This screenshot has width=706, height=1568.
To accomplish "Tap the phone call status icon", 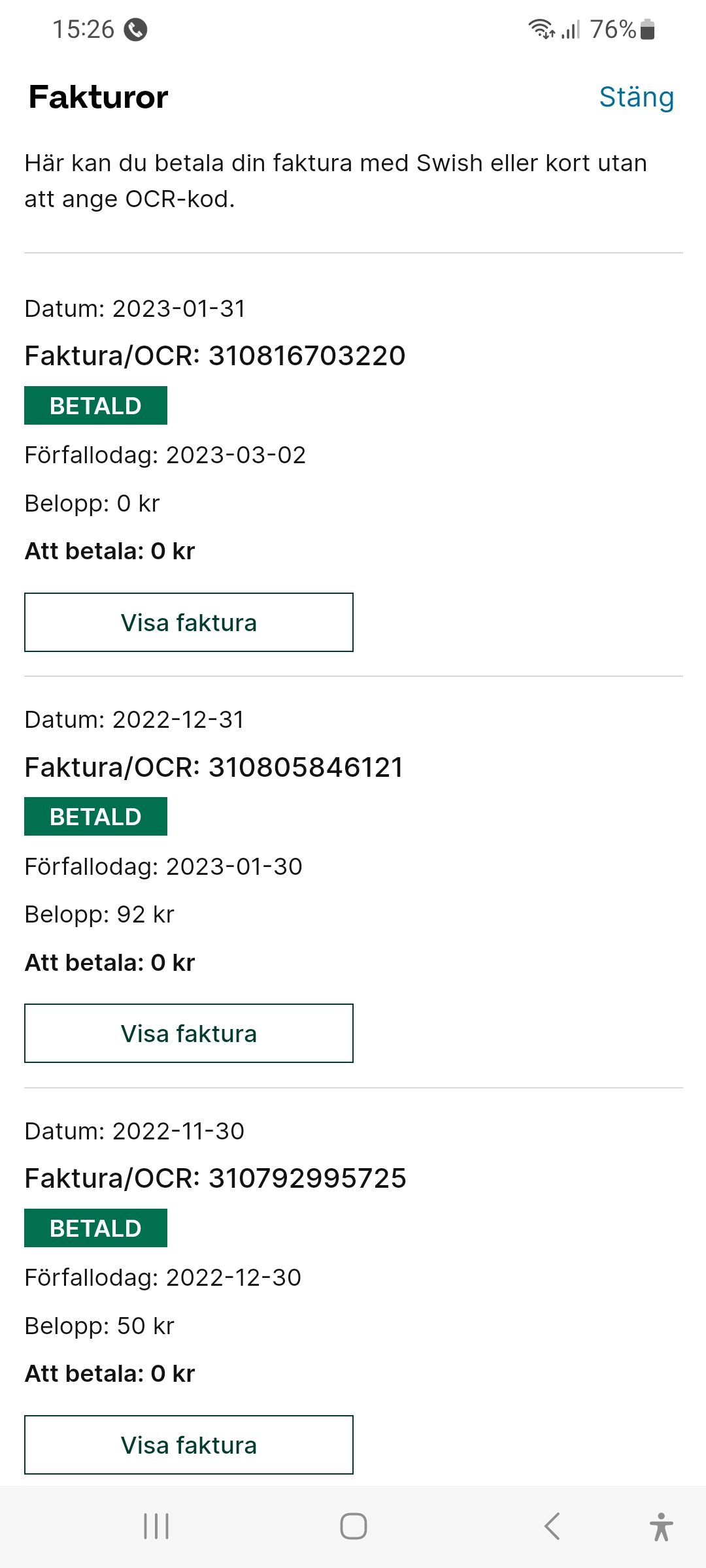I will click(135, 29).
